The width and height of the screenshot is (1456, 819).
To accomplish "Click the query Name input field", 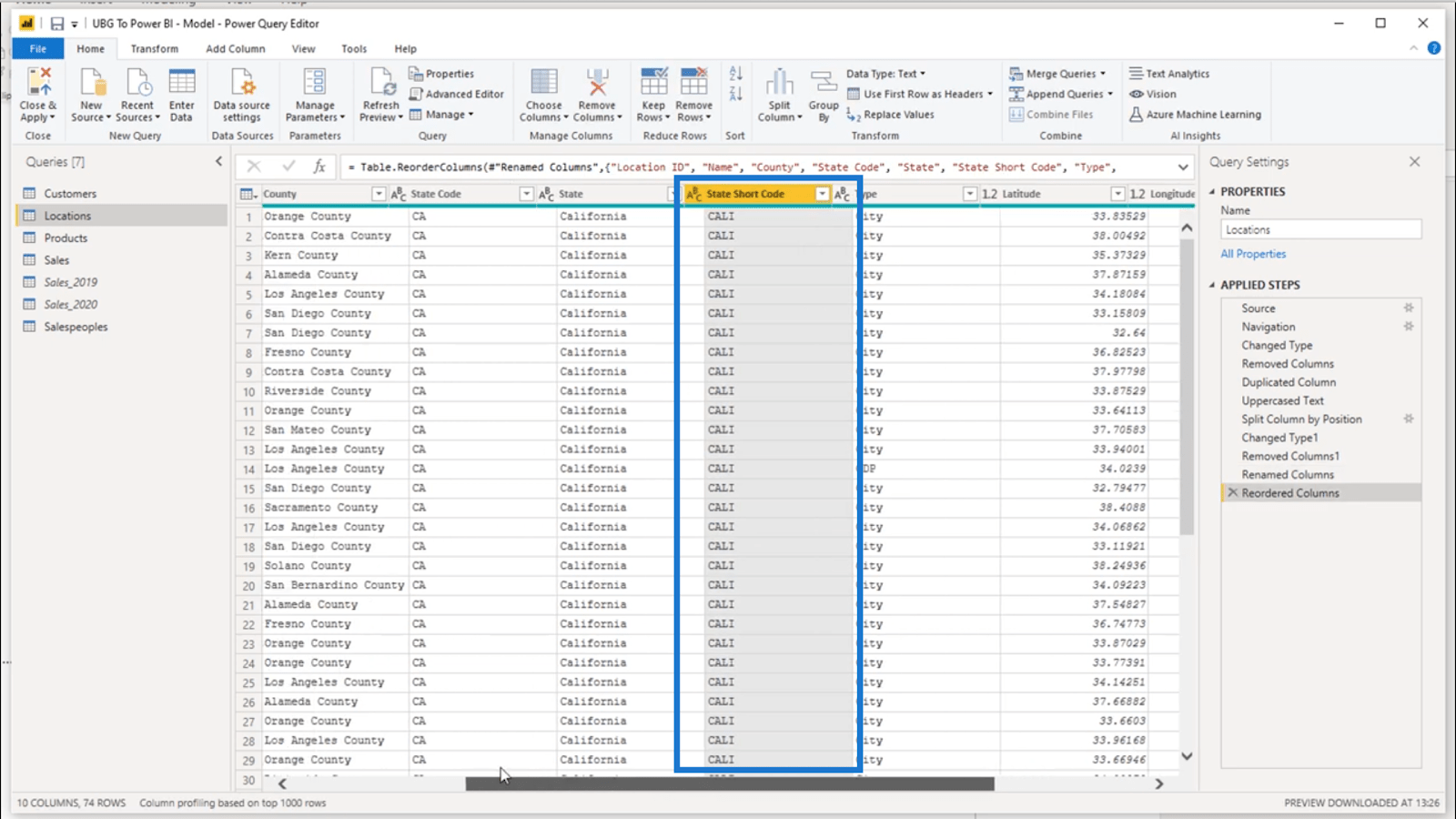I will coord(1320,230).
